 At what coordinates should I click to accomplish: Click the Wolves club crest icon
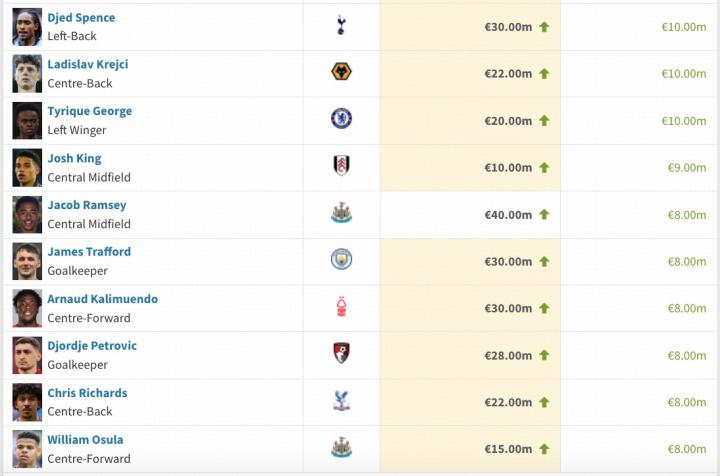pos(341,72)
